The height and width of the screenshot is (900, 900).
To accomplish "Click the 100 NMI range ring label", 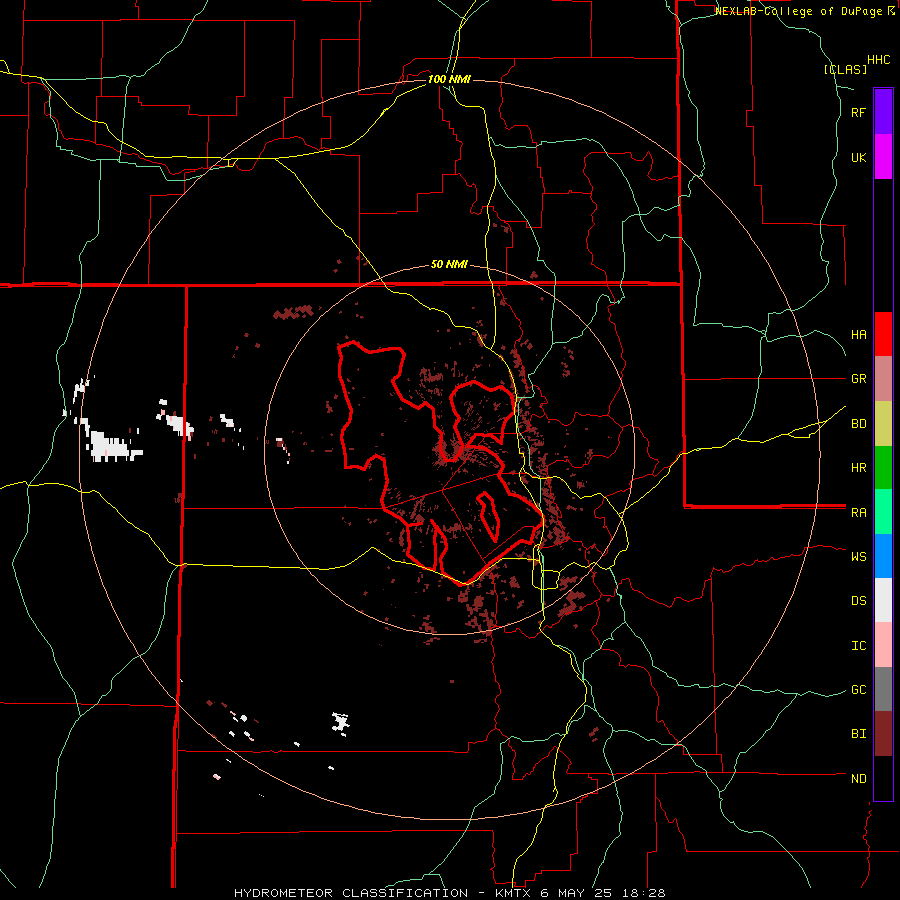I will tap(449, 79).
